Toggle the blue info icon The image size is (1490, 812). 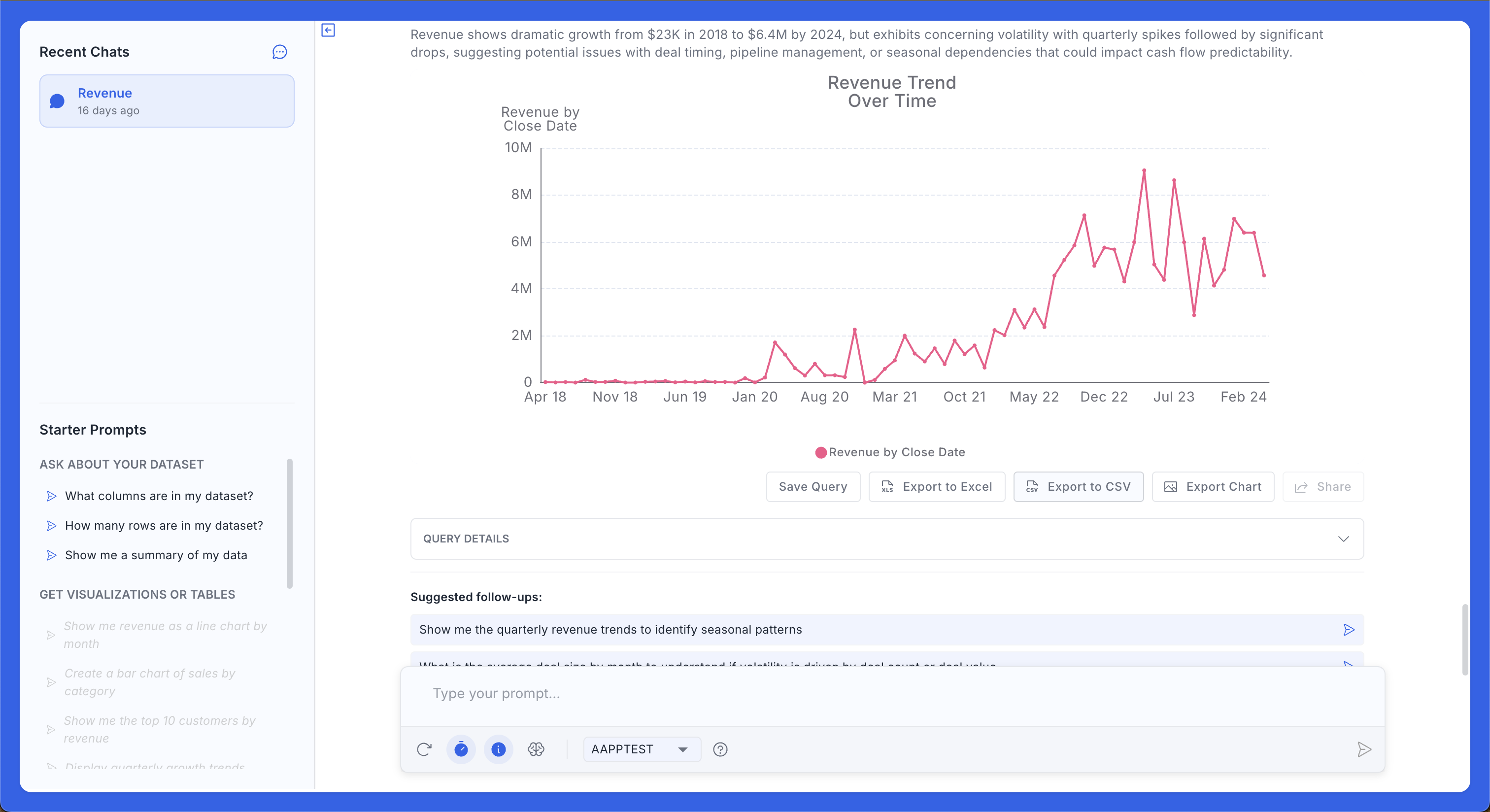(498, 749)
